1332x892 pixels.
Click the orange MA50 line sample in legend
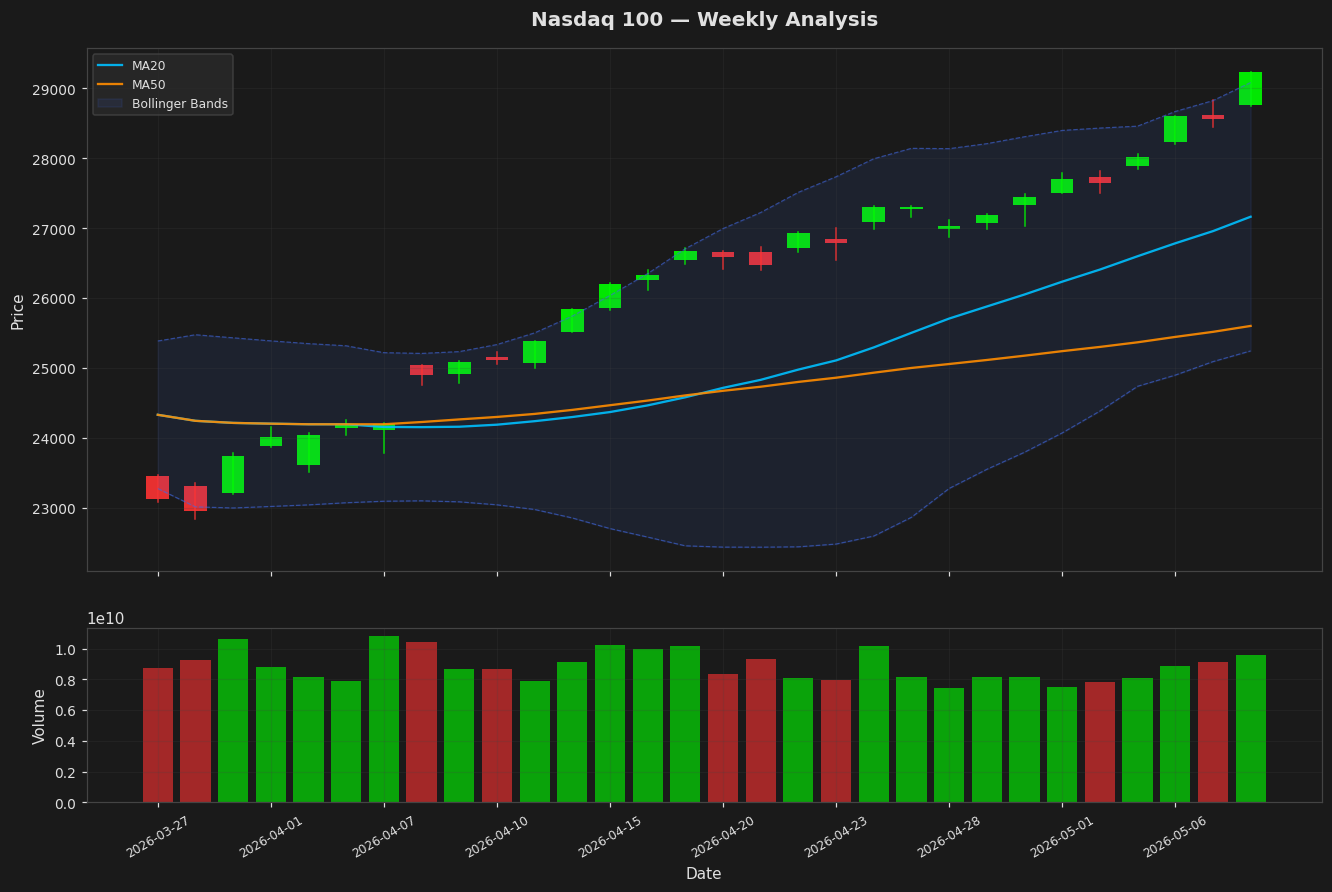[x=110, y=85]
